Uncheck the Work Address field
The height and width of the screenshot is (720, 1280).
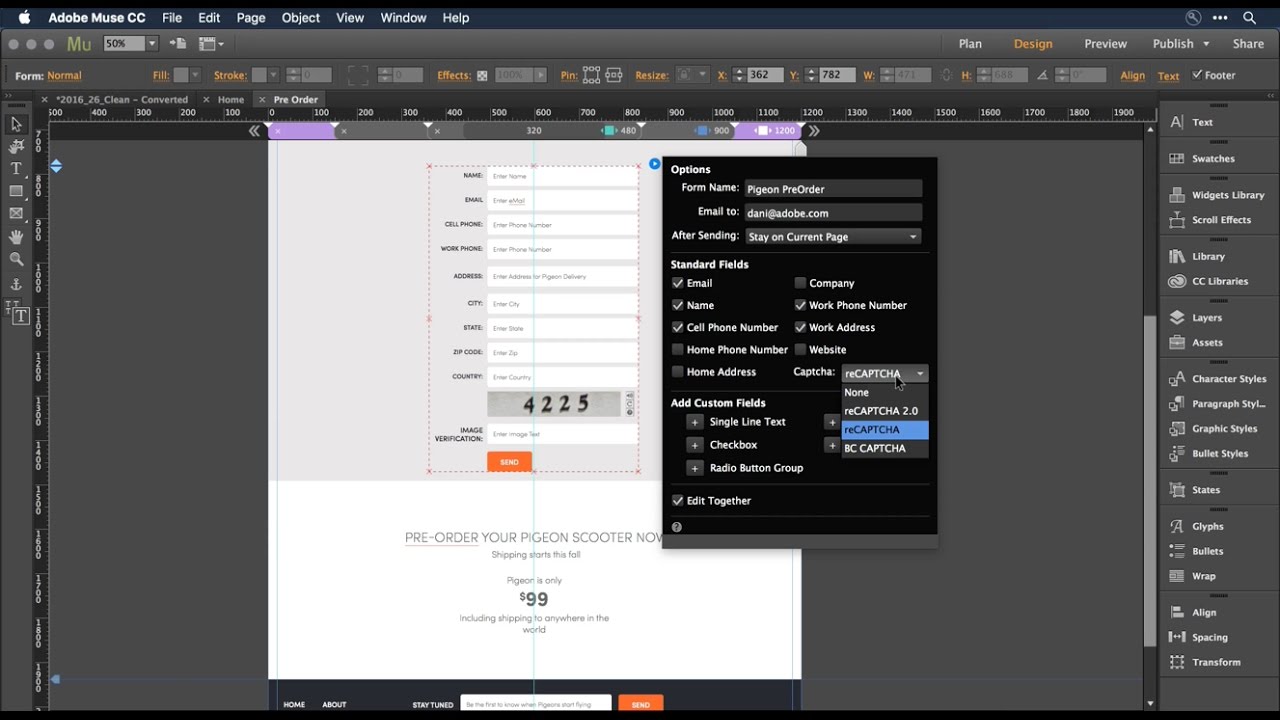pyautogui.click(x=800, y=327)
